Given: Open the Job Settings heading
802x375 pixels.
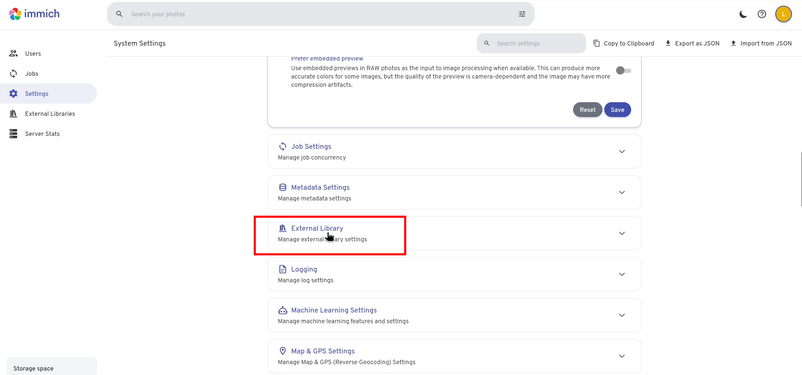Looking at the screenshot, I should (x=311, y=146).
